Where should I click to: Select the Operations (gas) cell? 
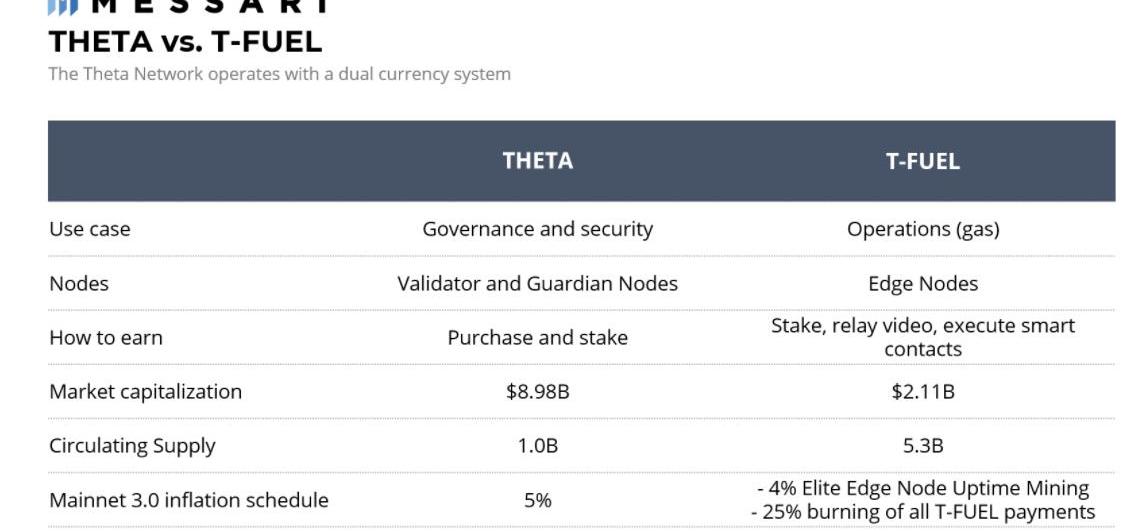923,229
